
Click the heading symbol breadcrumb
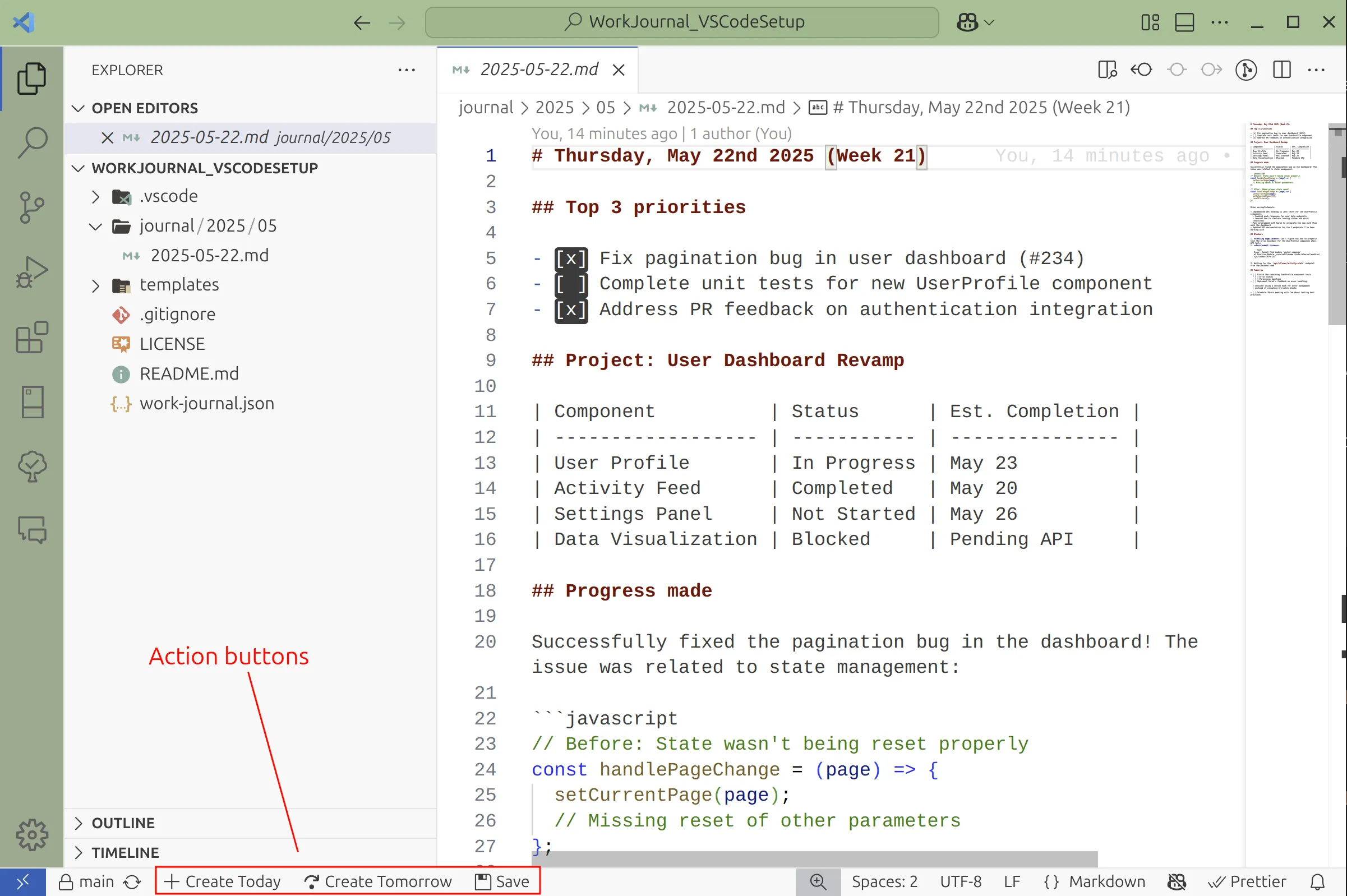coord(969,108)
